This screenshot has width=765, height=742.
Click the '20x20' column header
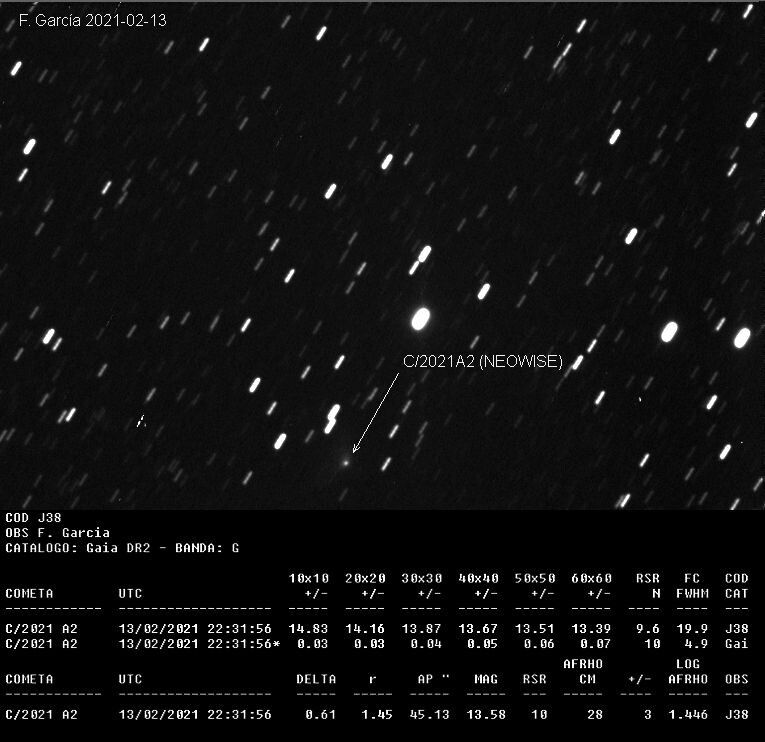[x=365, y=579]
